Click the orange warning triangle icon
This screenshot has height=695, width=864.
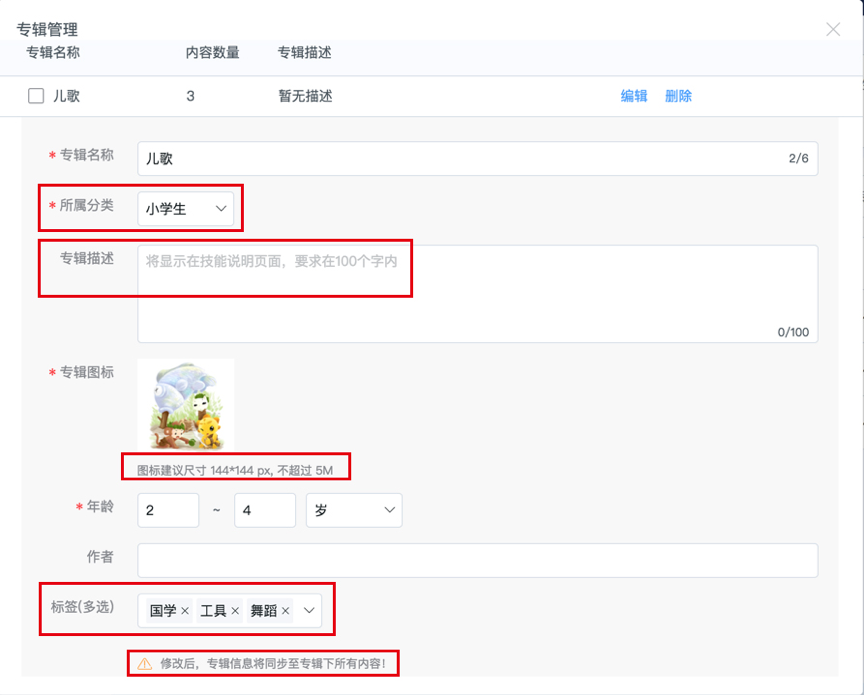pos(144,664)
